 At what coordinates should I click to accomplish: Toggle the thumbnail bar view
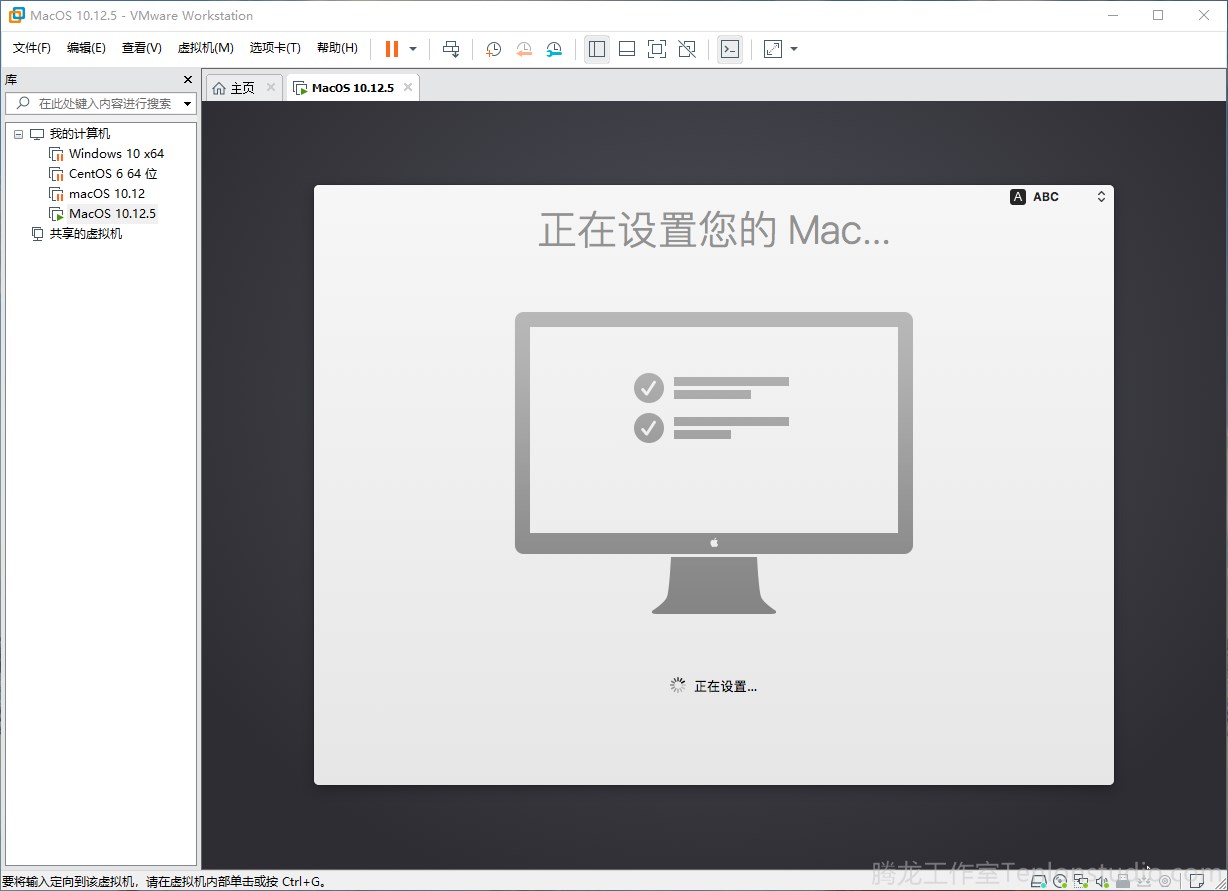click(627, 49)
